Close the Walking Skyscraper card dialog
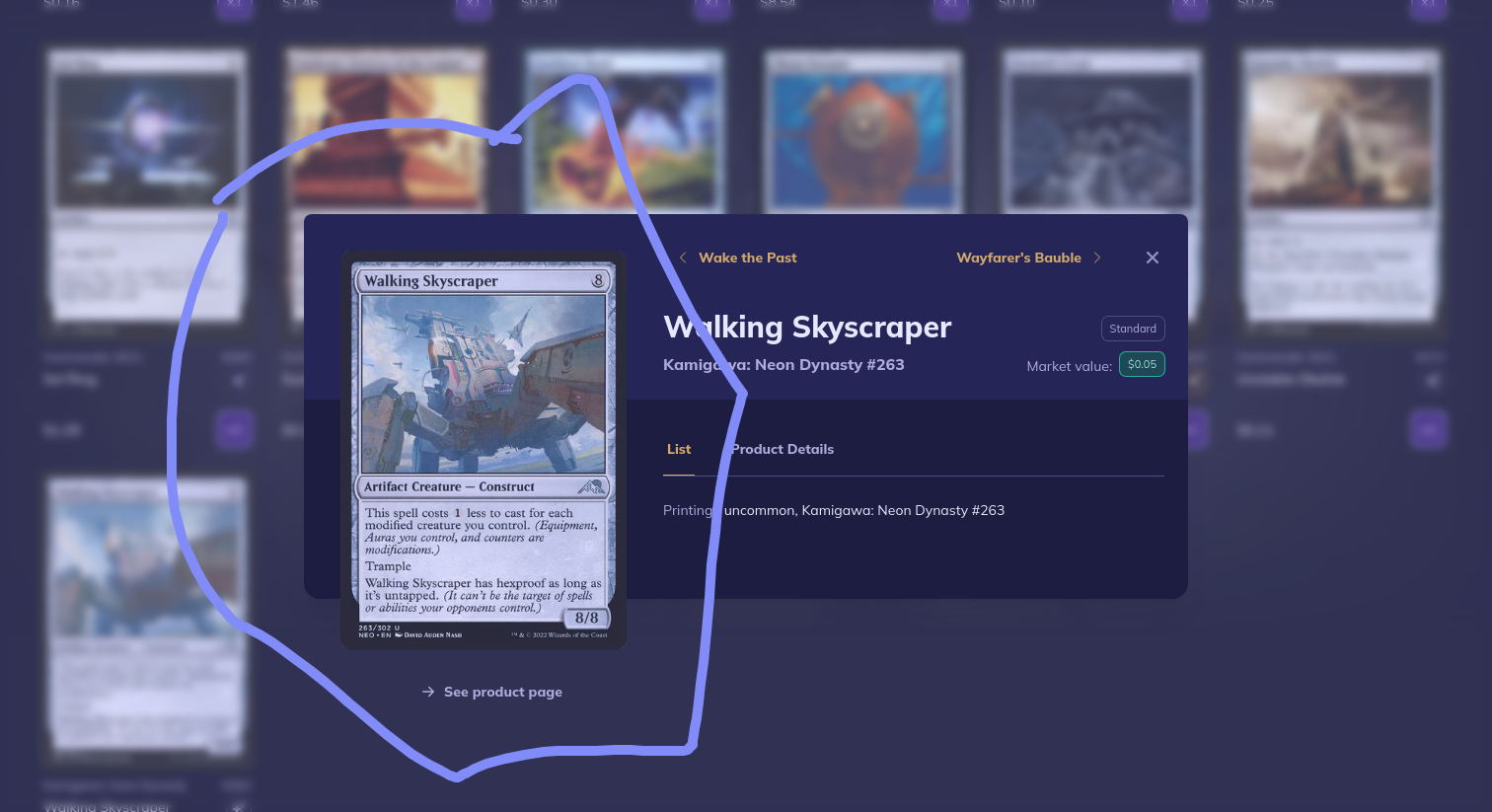 click(1153, 258)
